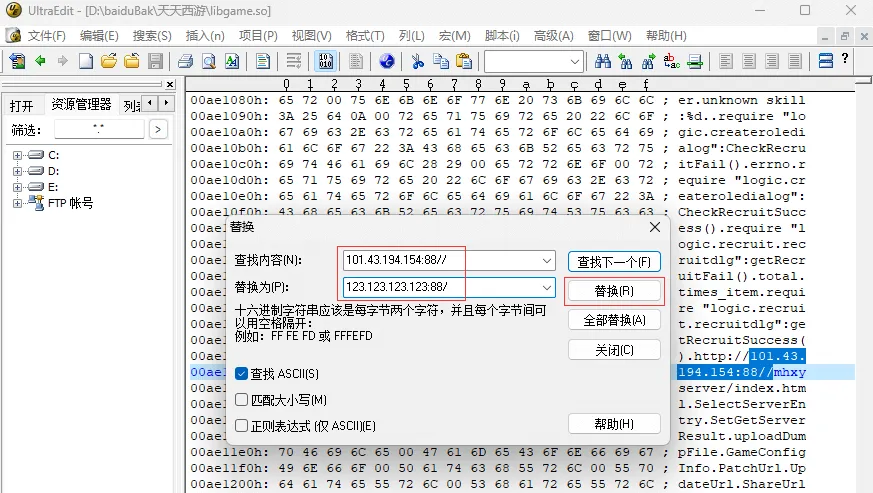Expand the E: drive node
The image size is (873, 493).
[17, 187]
